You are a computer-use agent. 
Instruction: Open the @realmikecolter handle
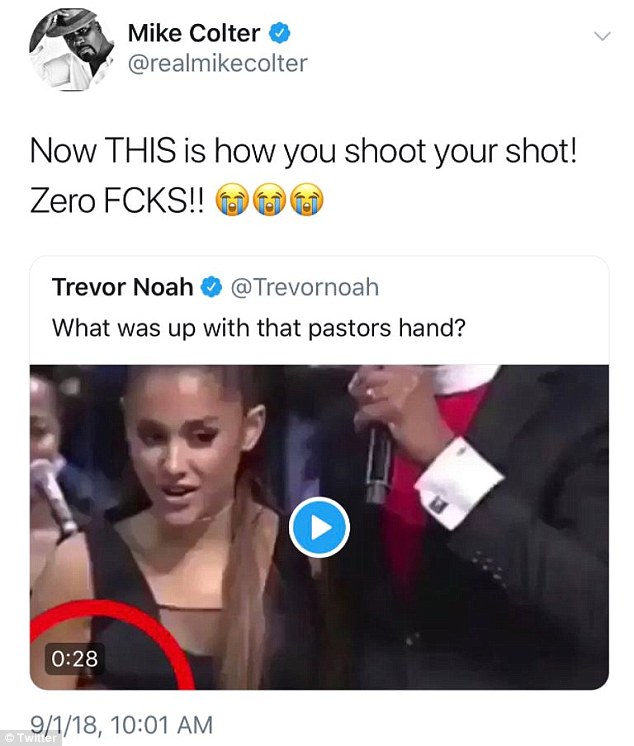coord(217,64)
